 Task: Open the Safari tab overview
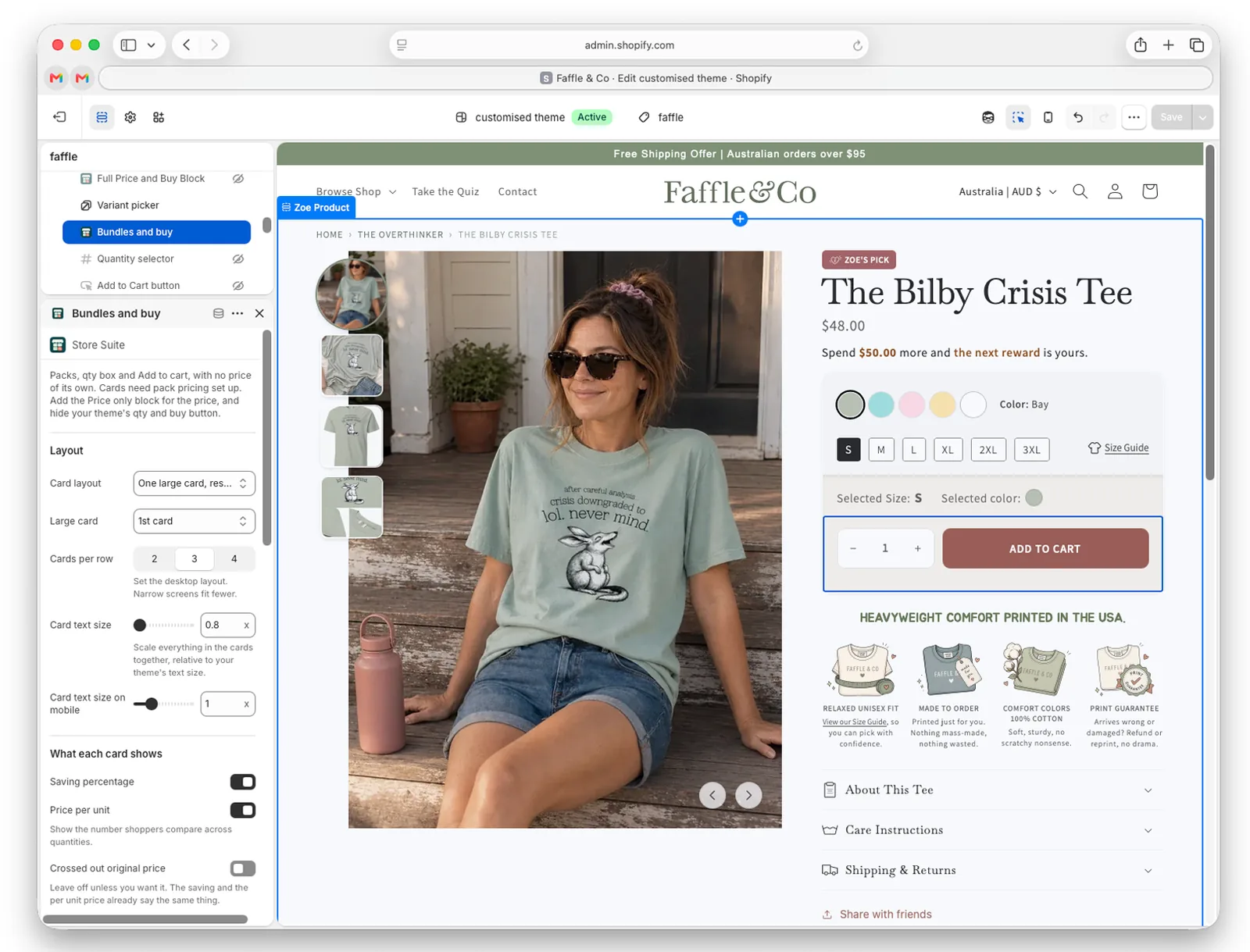(x=1196, y=45)
